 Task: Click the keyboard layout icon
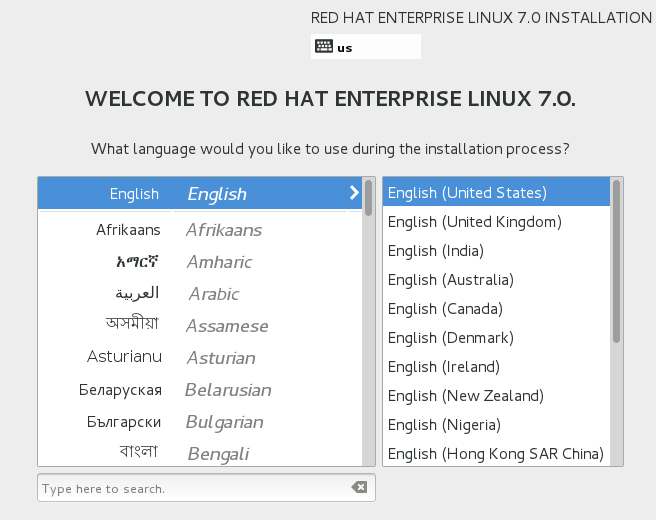[324, 46]
